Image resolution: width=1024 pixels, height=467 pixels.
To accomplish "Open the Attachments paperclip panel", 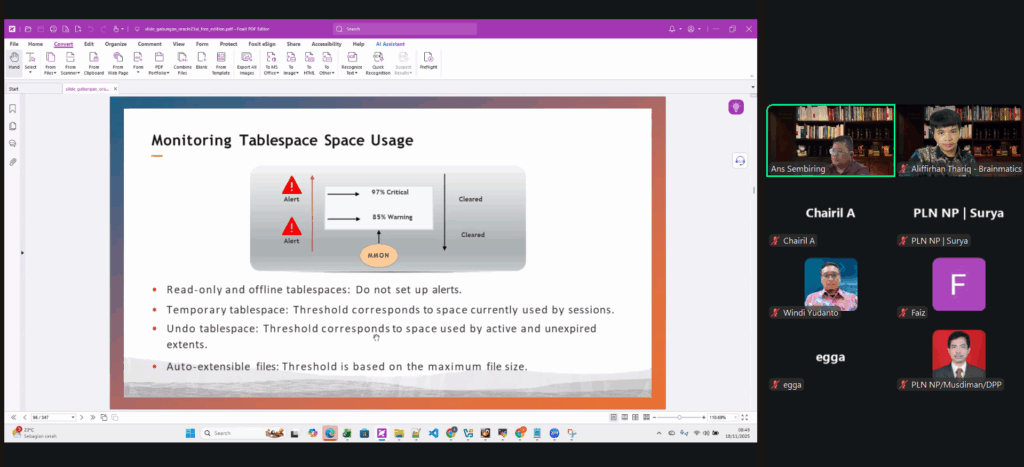I will coord(13,161).
